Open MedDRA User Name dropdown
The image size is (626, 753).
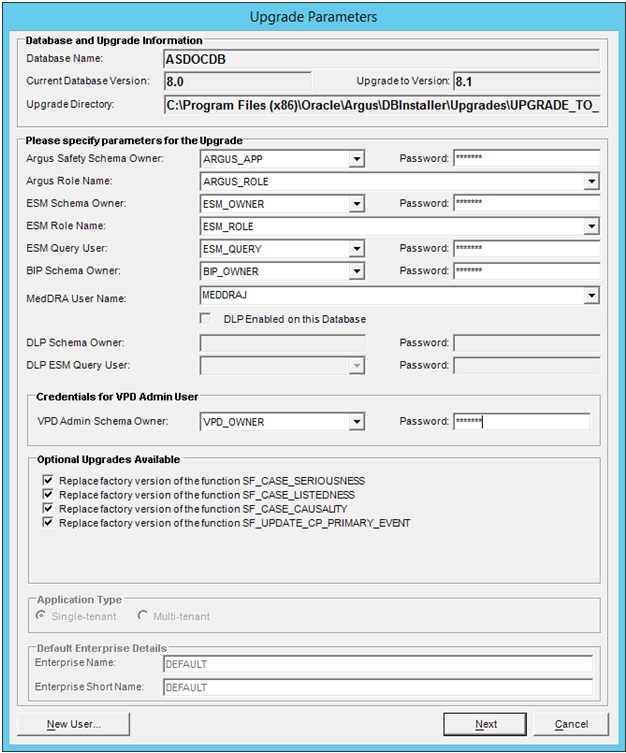coord(591,295)
